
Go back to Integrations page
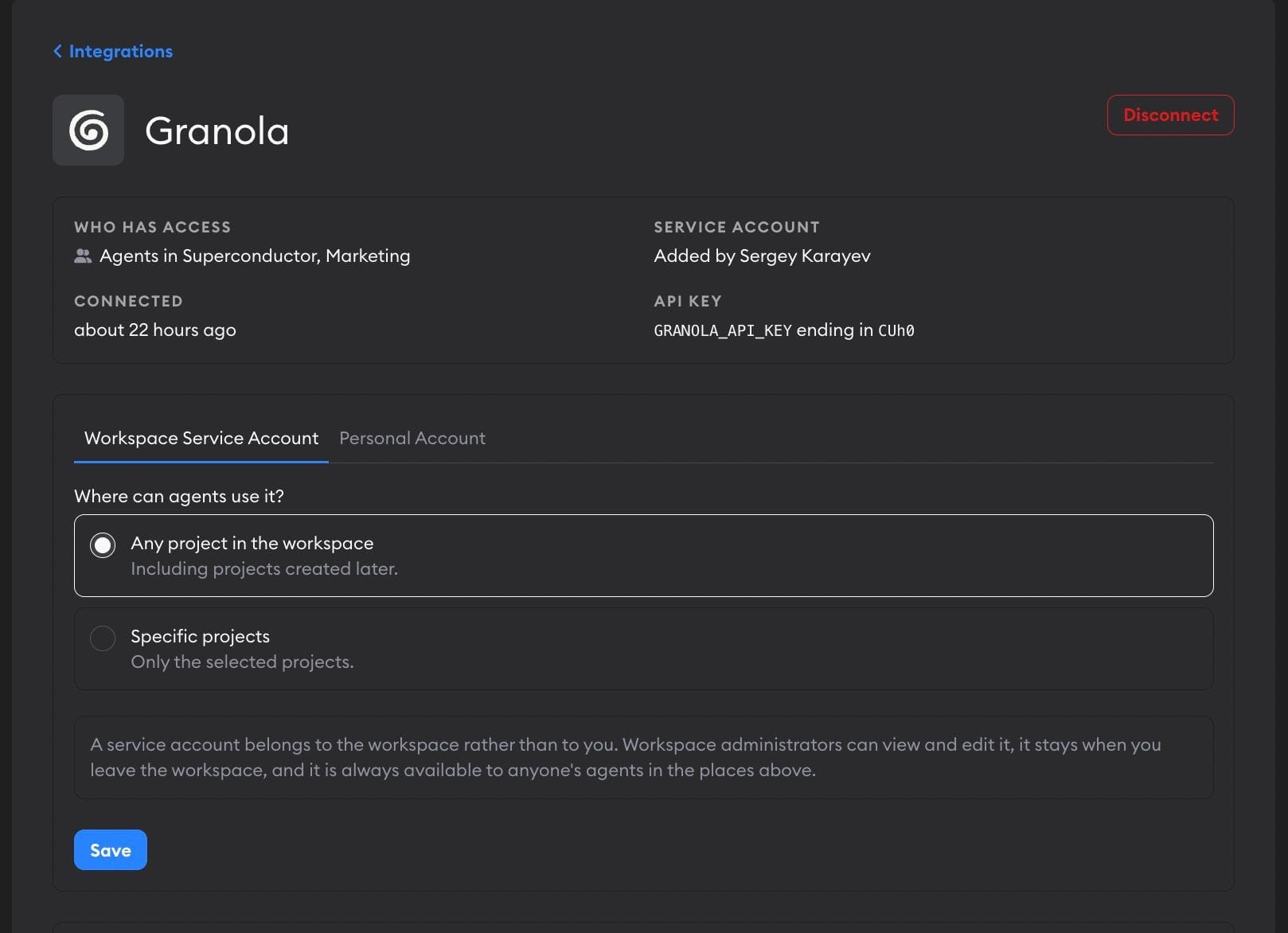[112, 51]
